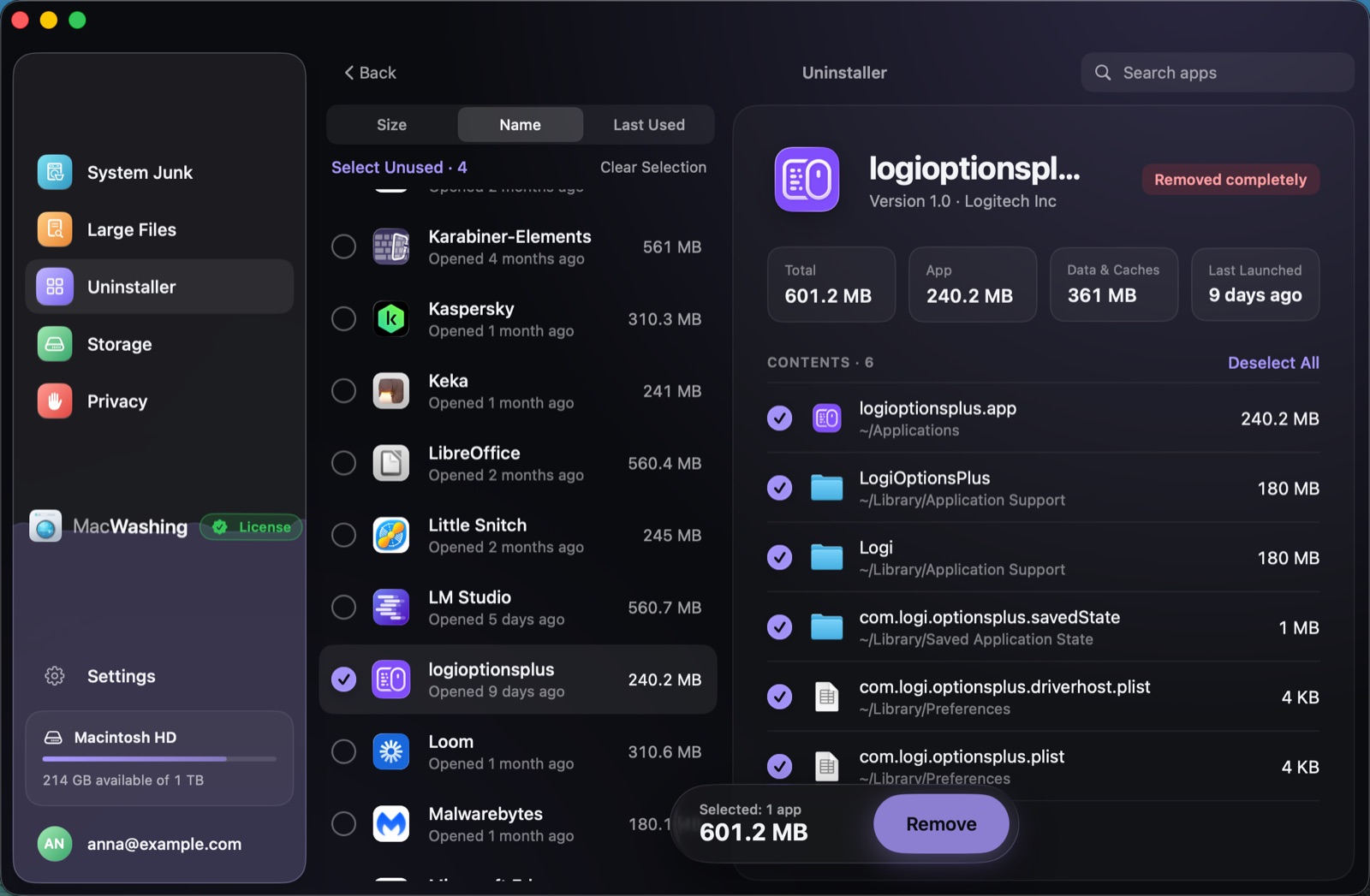The height and width of the screenshot is (896, 1370).
Task: Tick the Karabiner-Elements selection circle
Action: point(343,246)
